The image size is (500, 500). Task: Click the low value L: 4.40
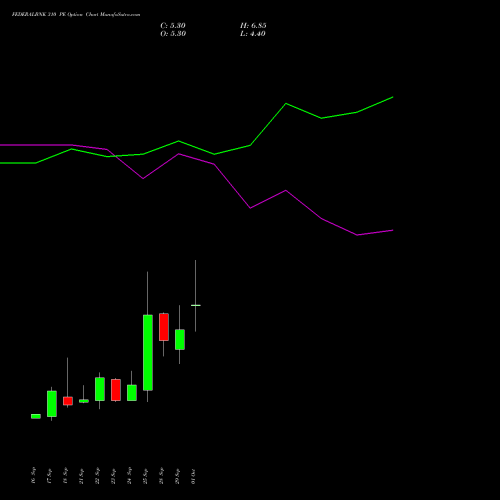click(253, 34)
